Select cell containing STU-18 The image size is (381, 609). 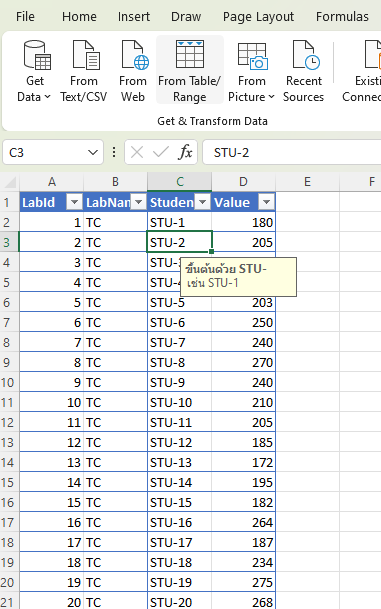pyautogui.click(x=179, y=562)
